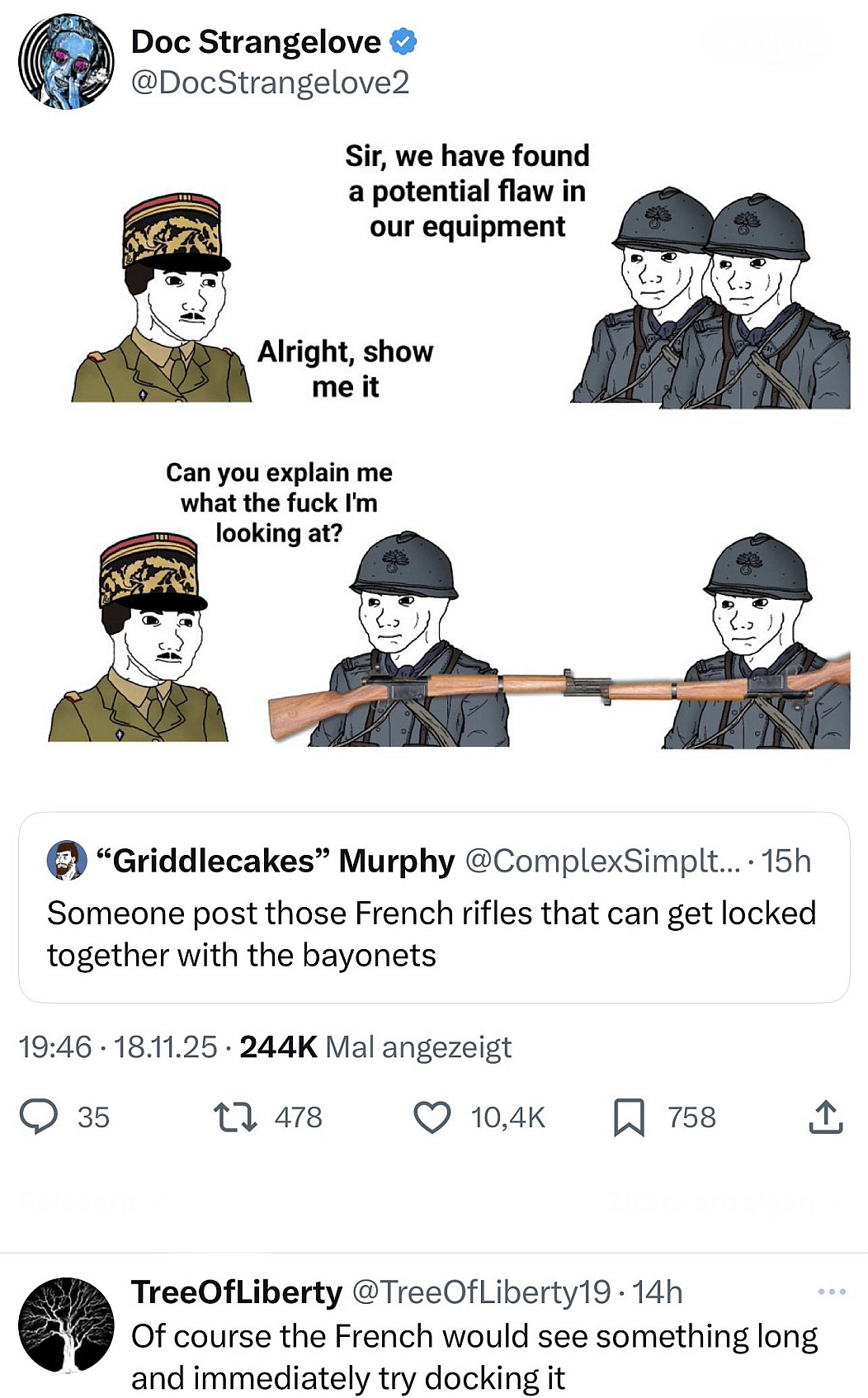Open the 10,4K likes count
The image size is (868, 1398).
point(508,1117)
